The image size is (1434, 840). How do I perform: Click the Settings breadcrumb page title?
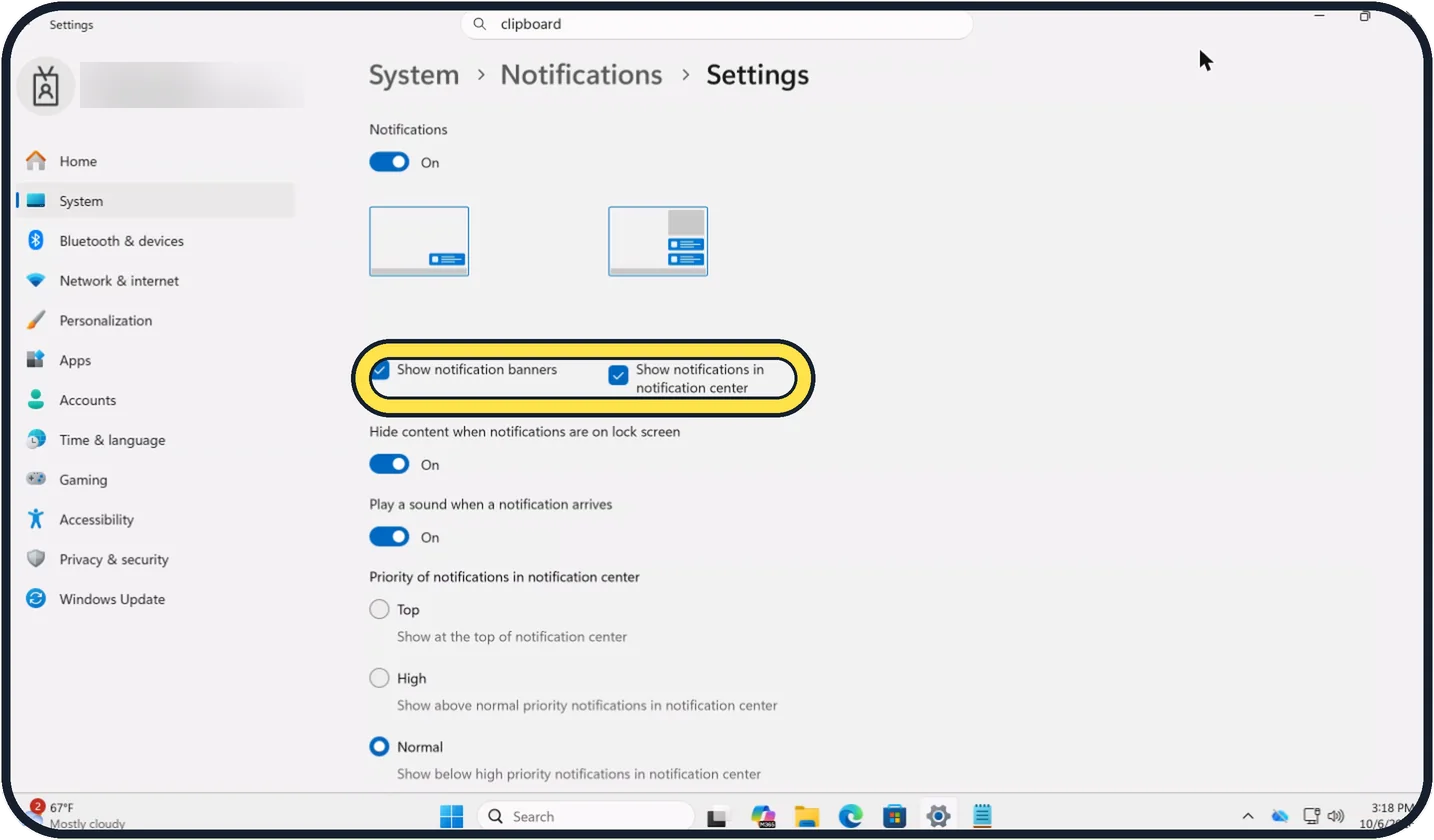pos(758,75)
